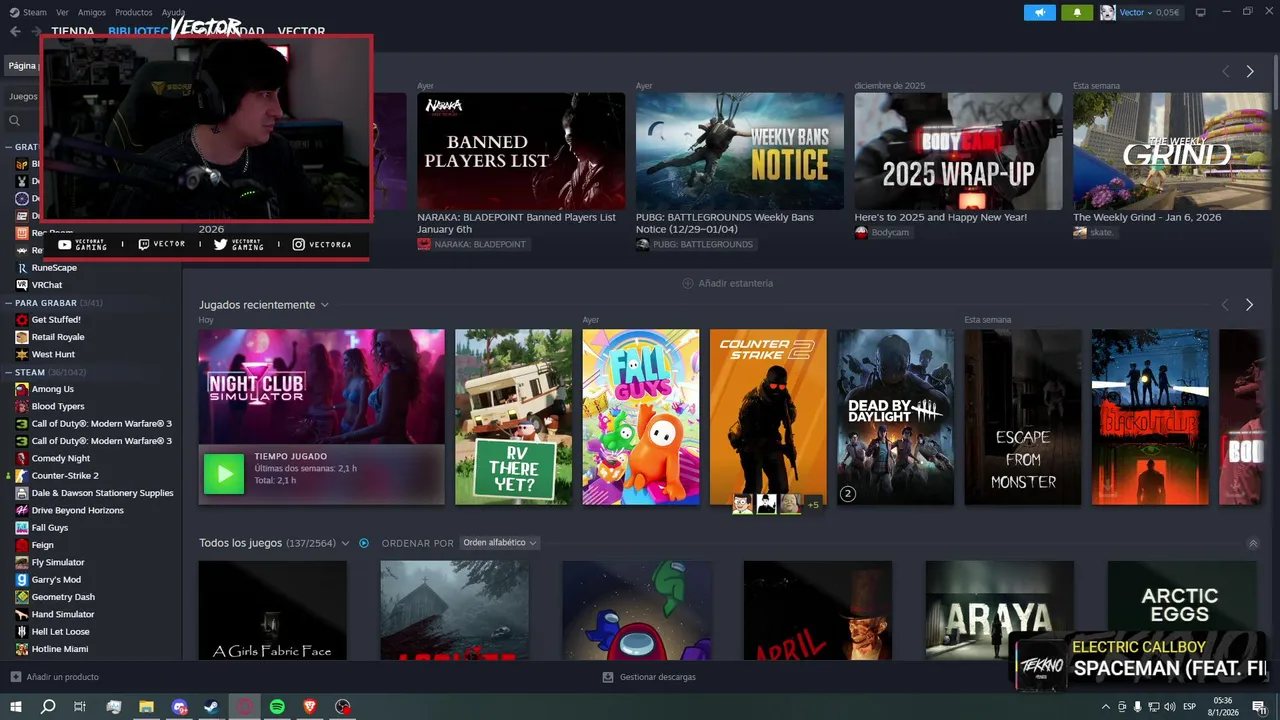
Task: Click the back navigation arrow
Action: [15, 31]
